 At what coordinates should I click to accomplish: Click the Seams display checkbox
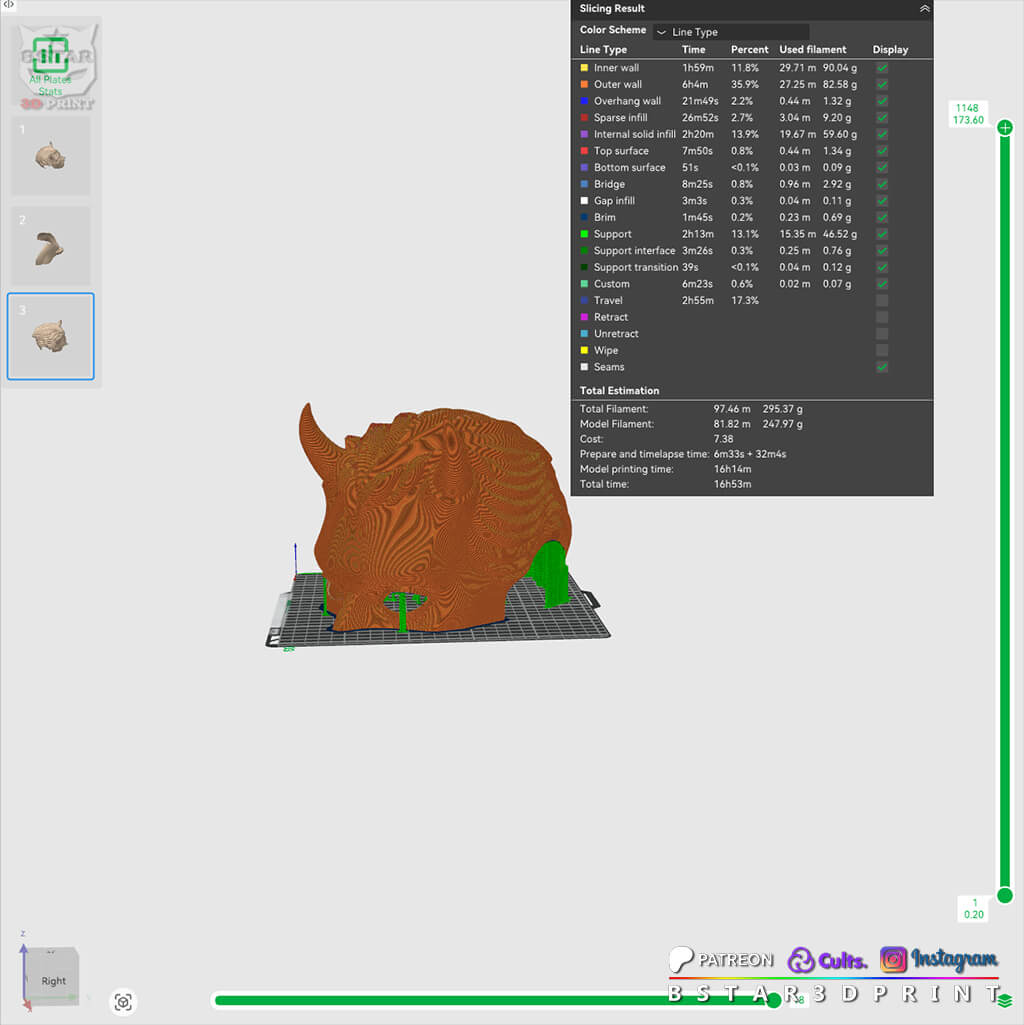pos(882,367)
